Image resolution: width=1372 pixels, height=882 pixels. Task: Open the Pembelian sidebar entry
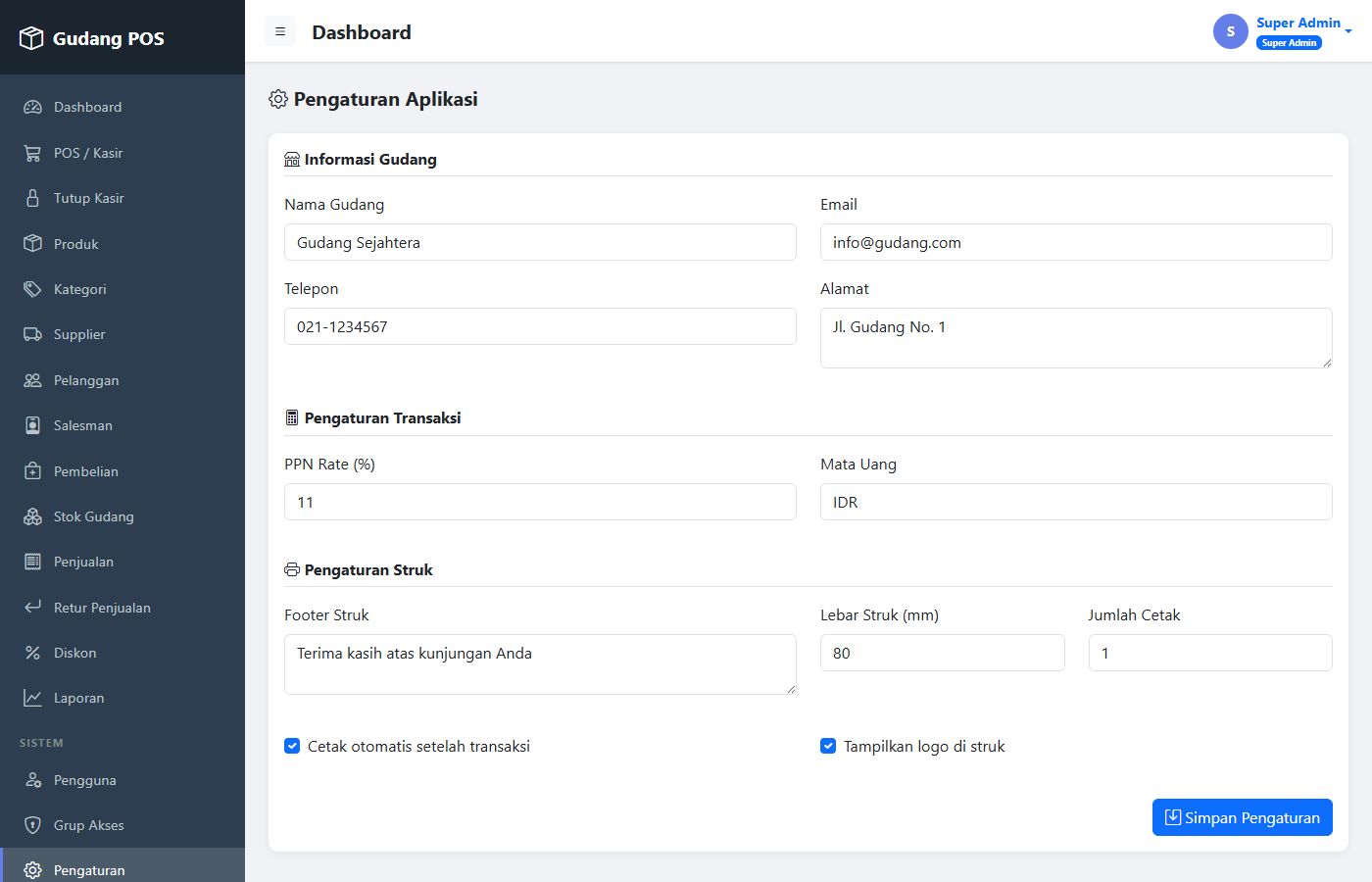tap(122, 470)
